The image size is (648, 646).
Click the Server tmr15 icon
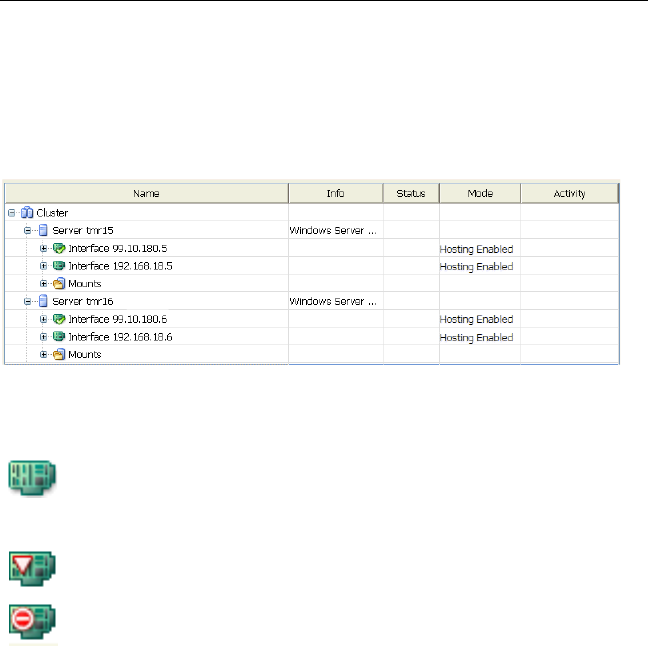pyautogui.click(x=42, y=231)
